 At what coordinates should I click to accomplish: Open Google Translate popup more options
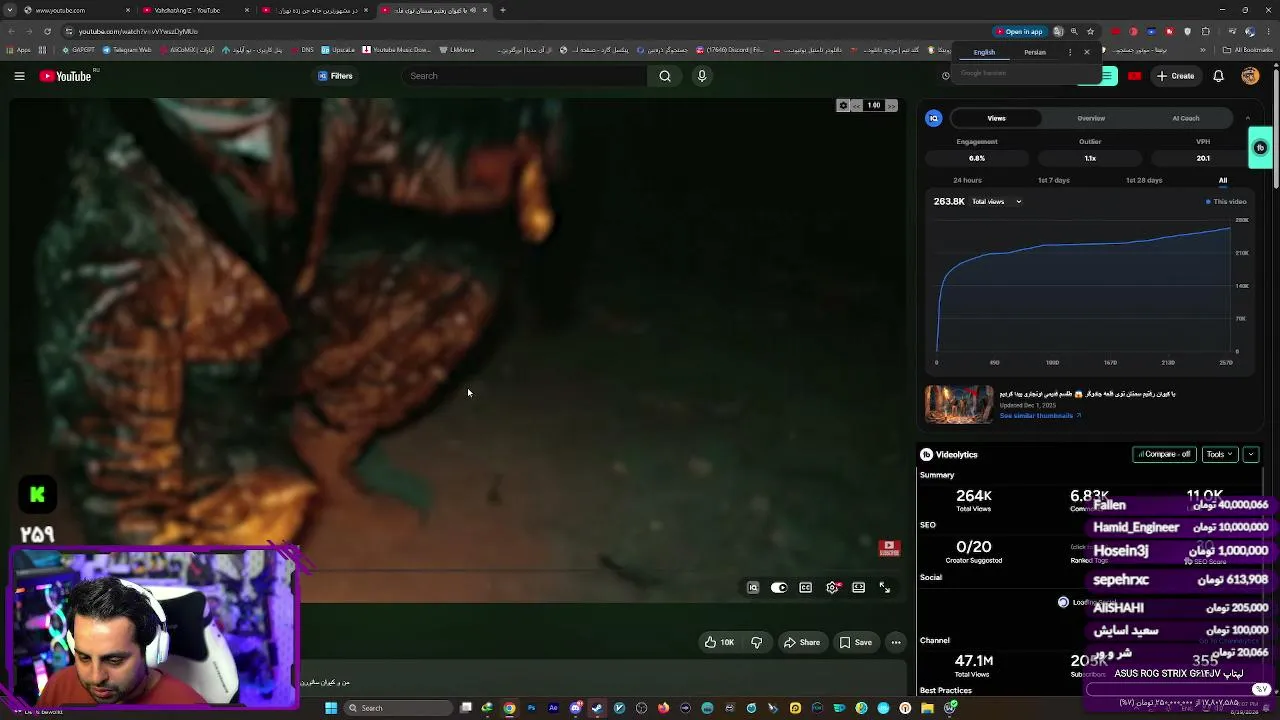1070,52
